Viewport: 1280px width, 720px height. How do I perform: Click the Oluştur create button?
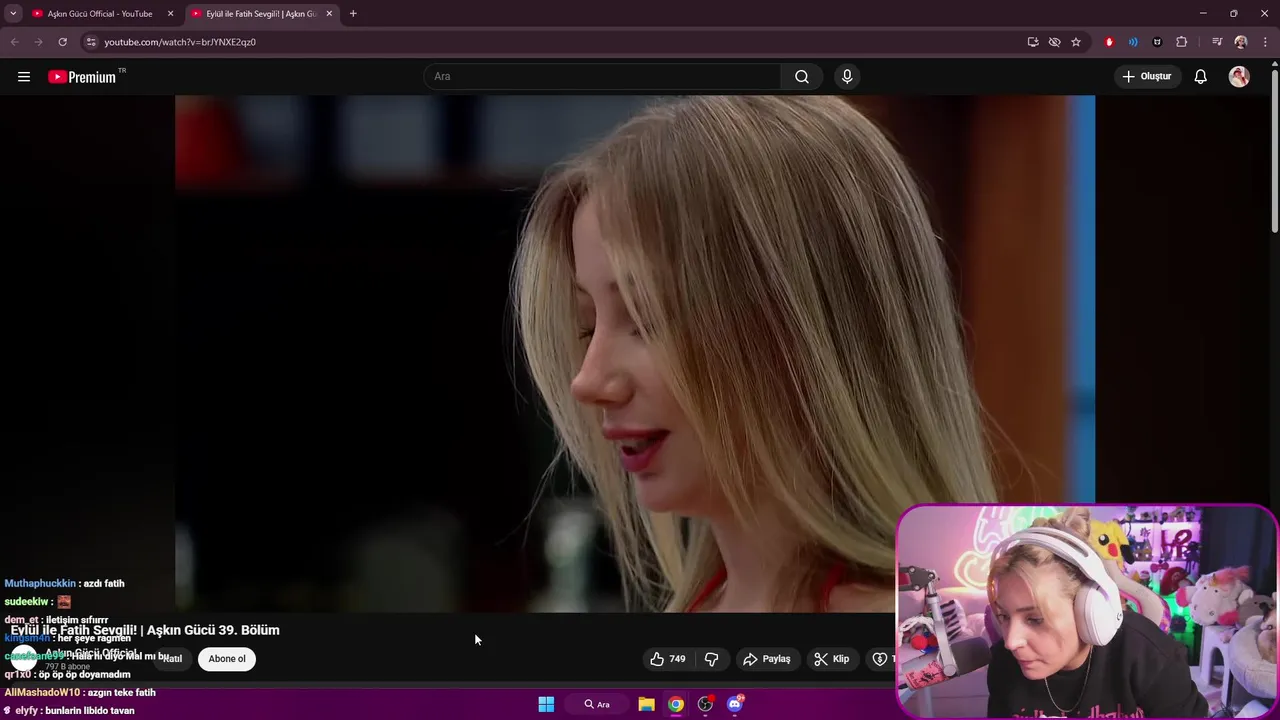(x=1146, y=77)
